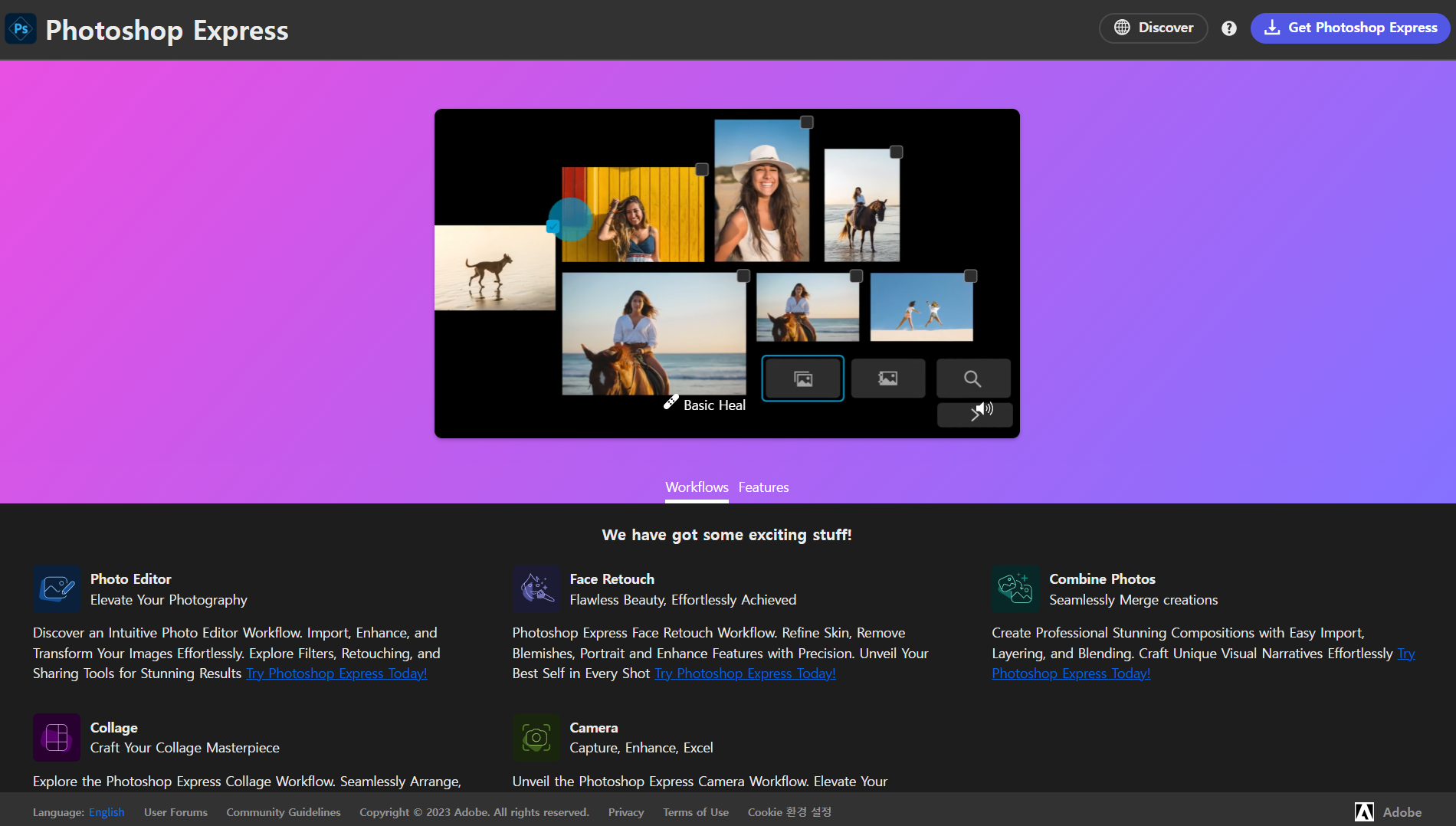Open Try Photoshop Express Today link under Face Retouch
1456x826 pixels.
pos(745,674)
